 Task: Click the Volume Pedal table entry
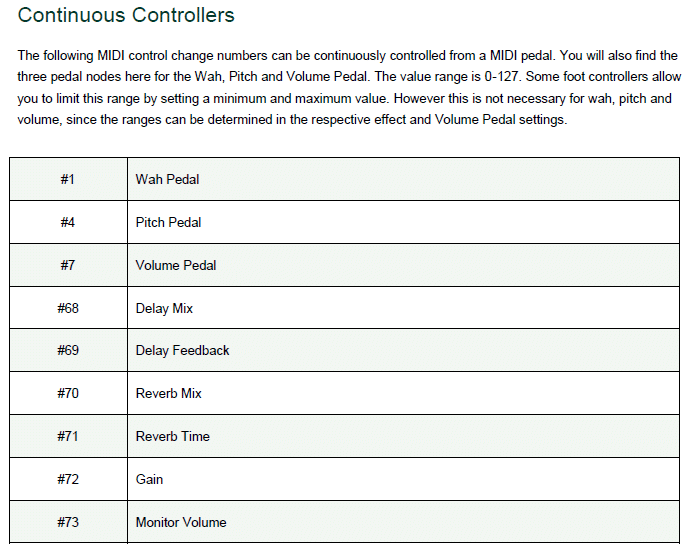point(176,265)
